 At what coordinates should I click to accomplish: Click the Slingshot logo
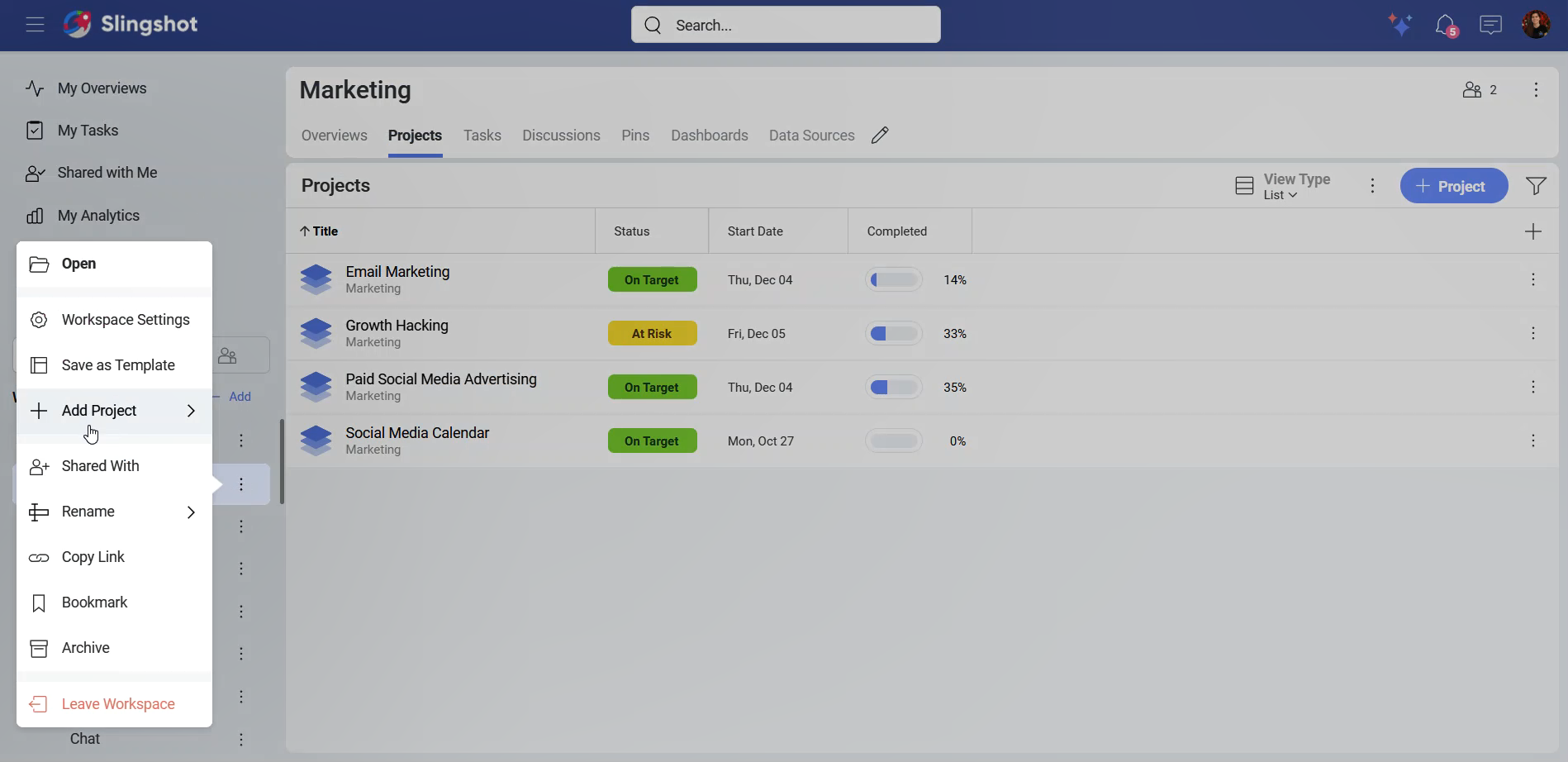tap(131, 24)
